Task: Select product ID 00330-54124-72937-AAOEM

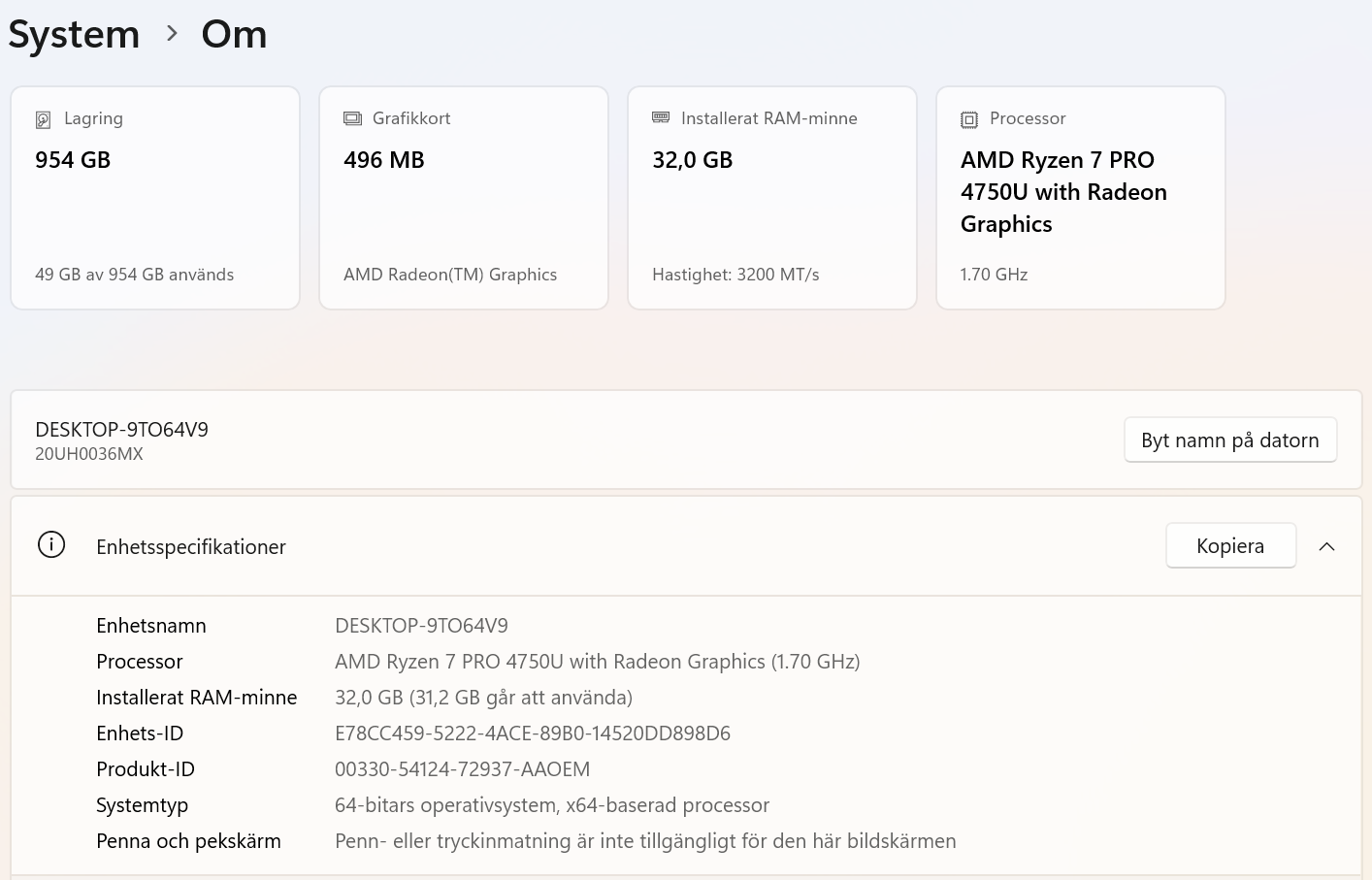Action: point(462,769)
